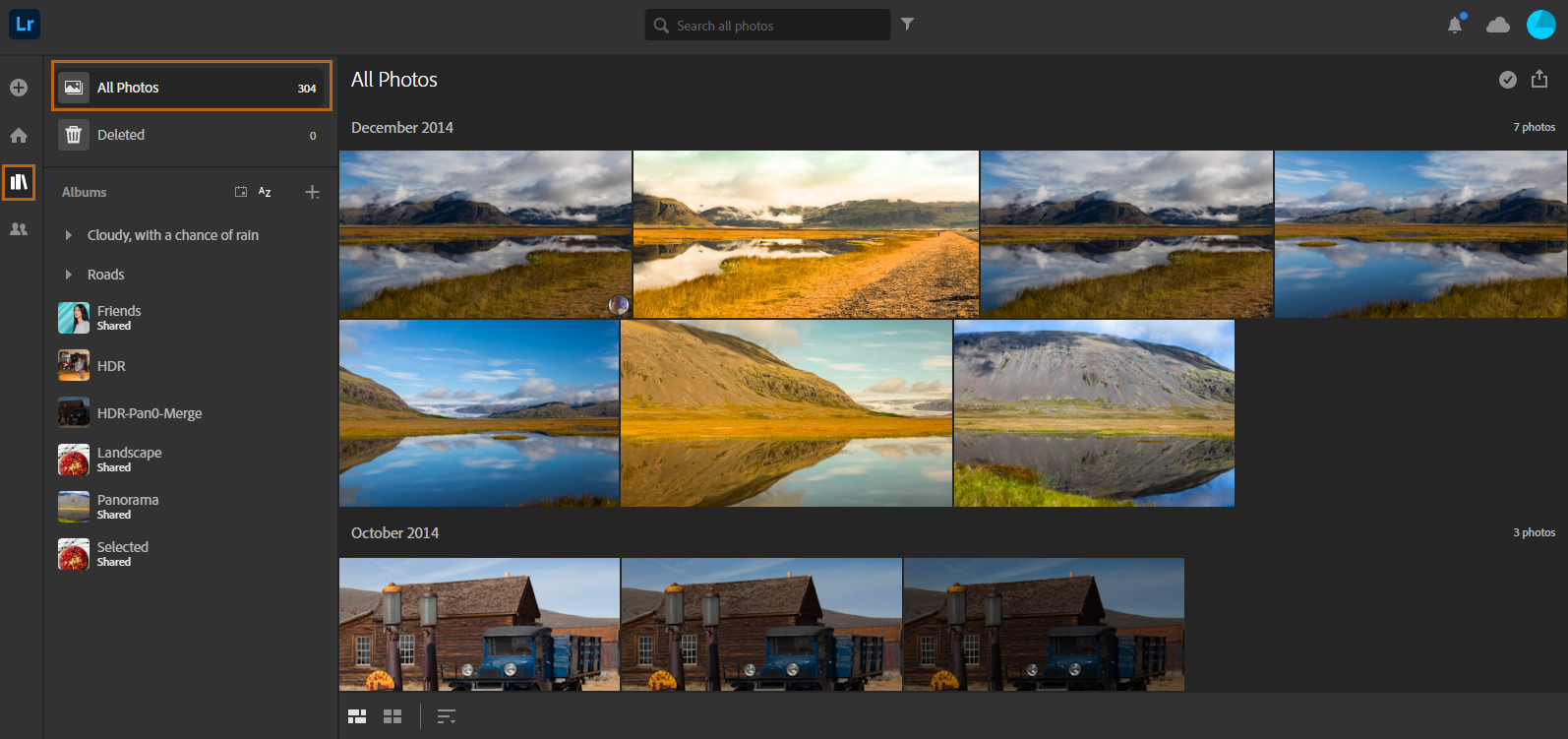Go to the Home view icon
The width and height of the screenshot is (1568, 739).
click(19, 135)
